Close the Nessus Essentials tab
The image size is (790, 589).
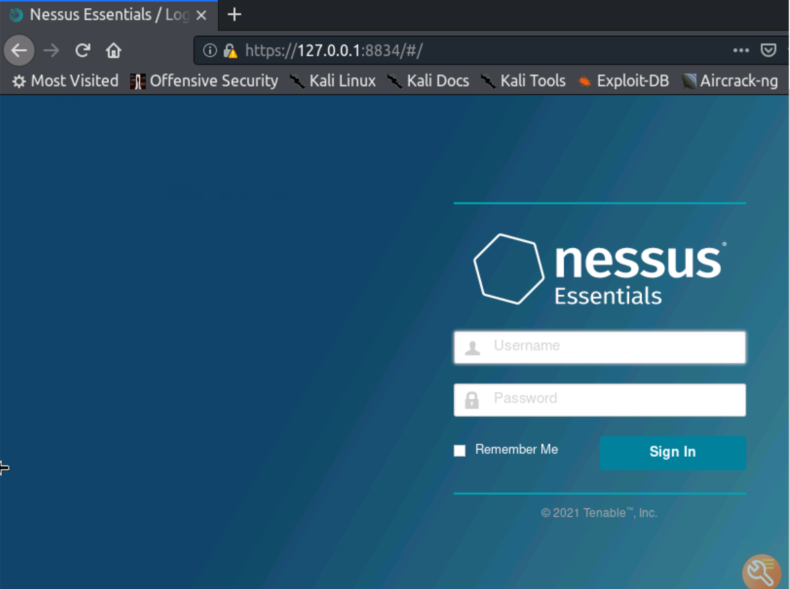(x=201, y=15)
